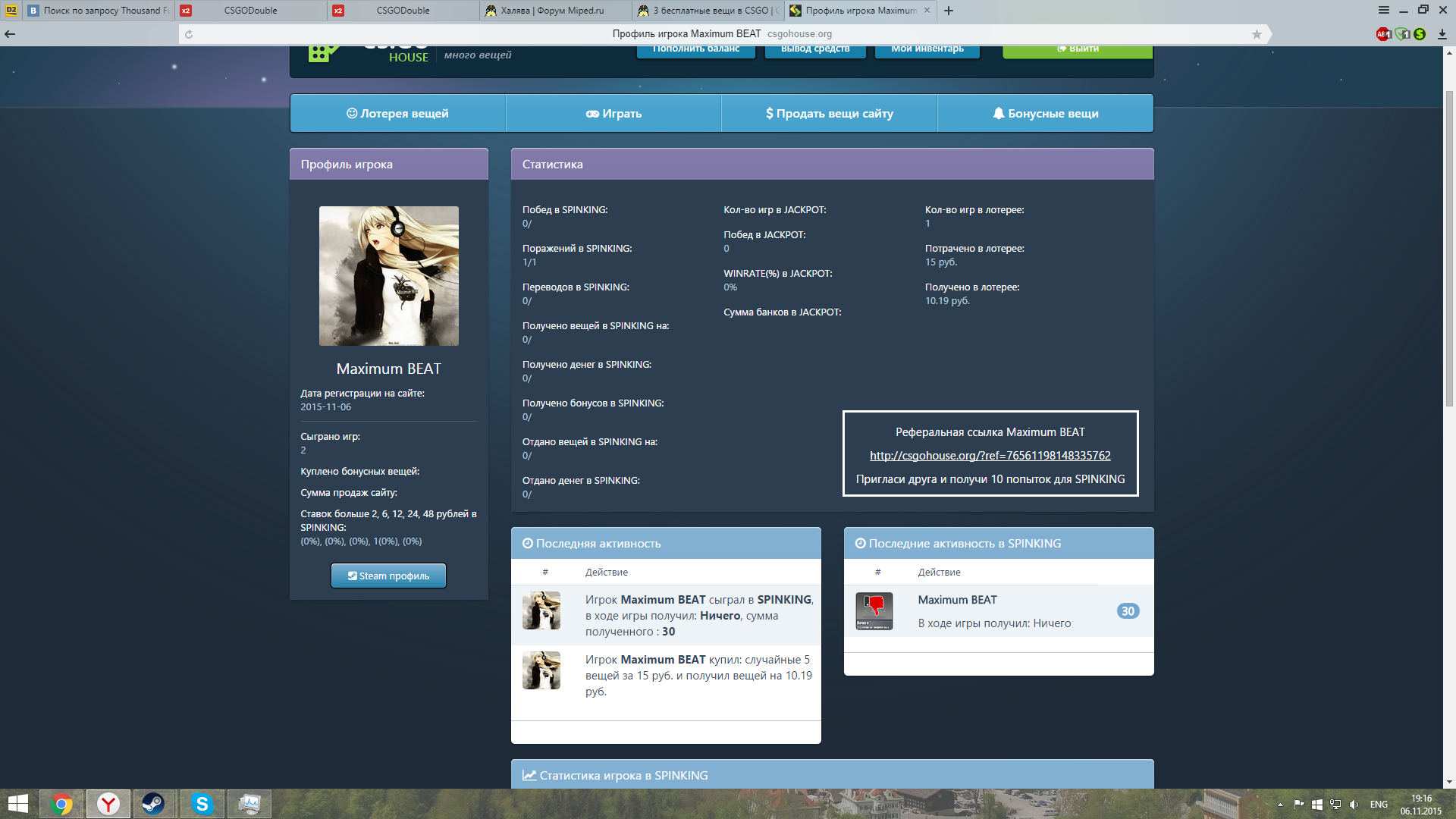1456x819 pixels.
Task: Select the Профиль игрока Maximum tab
Action: (860, 11)
